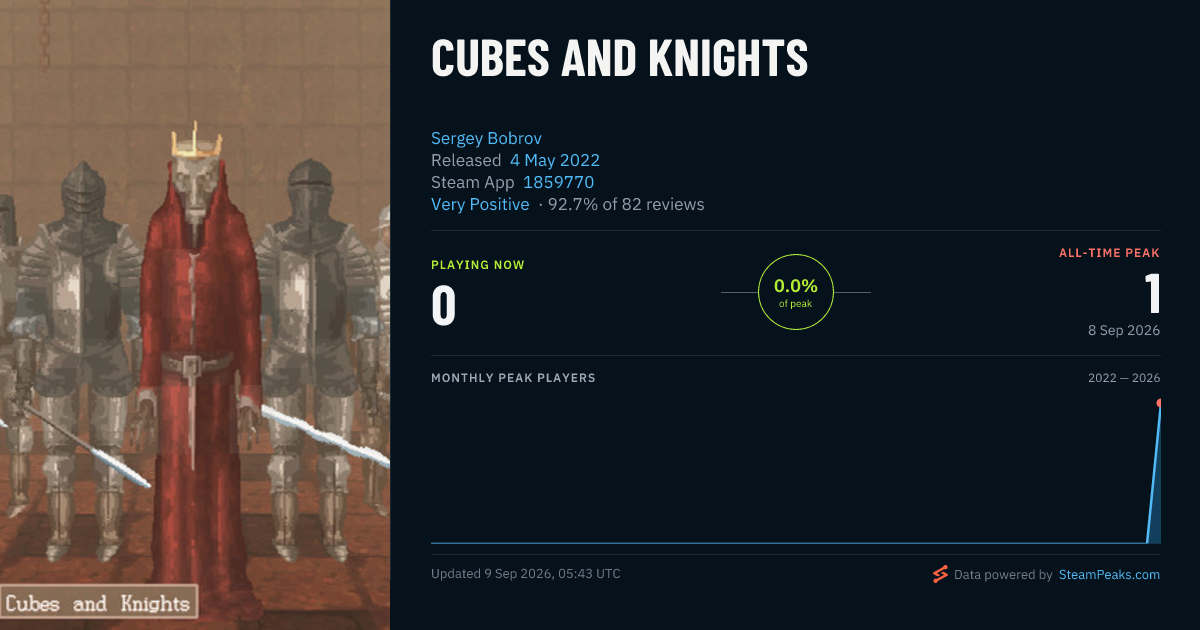Click the Cubes and Knights title heading

click(619, 60)
